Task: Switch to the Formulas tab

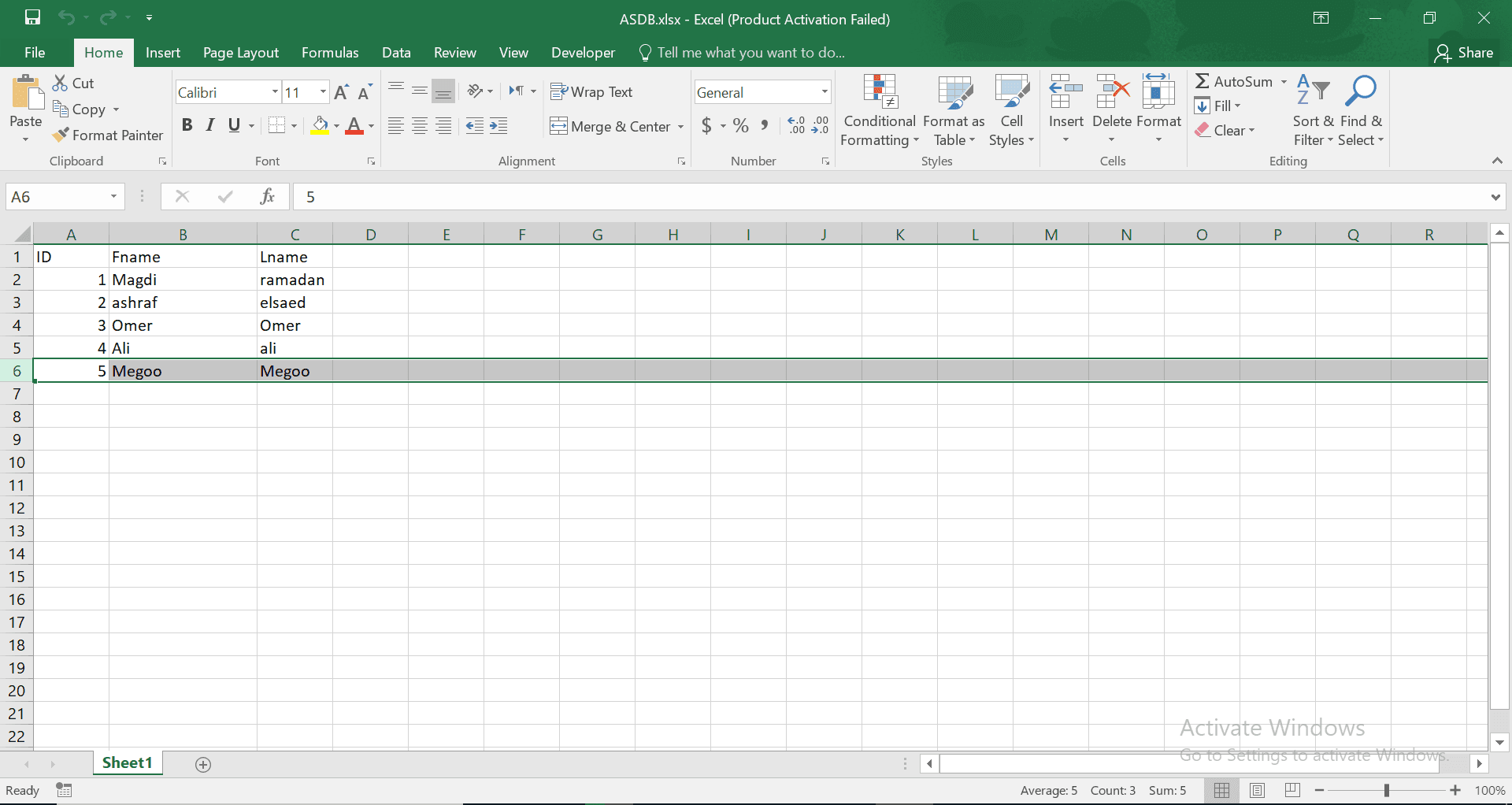Action: [330, 52]
